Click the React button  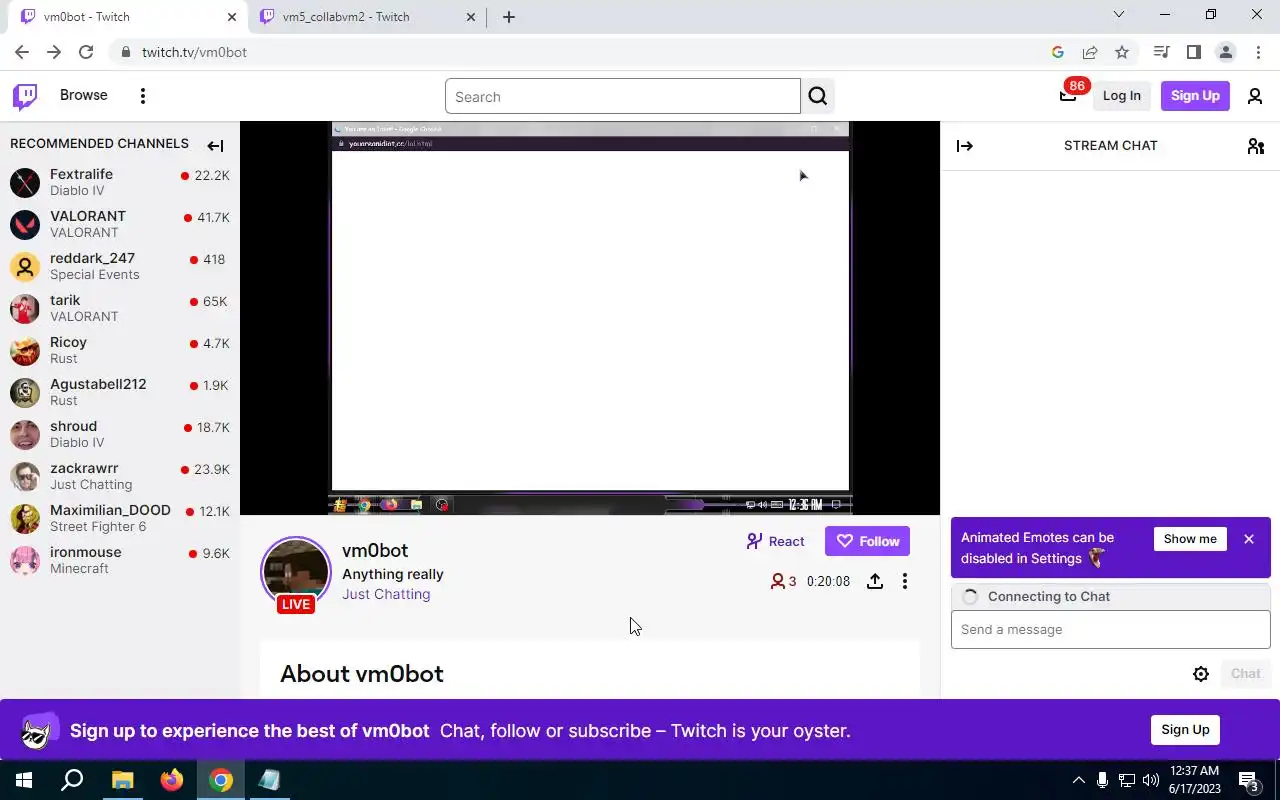(x=775, y=541)
